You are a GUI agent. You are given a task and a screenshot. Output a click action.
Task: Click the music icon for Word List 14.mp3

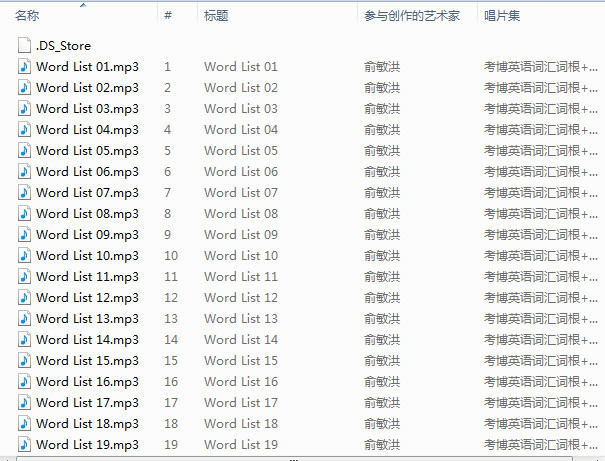24,339
